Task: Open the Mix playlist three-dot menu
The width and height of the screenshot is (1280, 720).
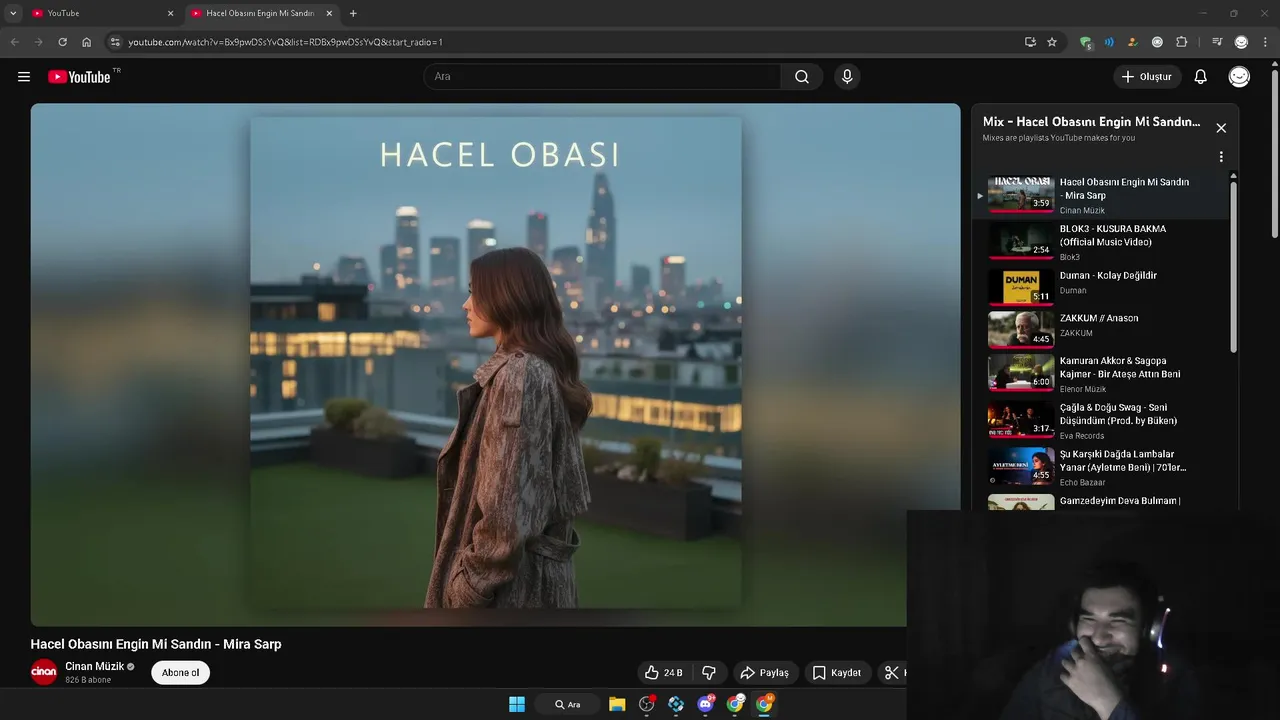Action: (1221, 157)
